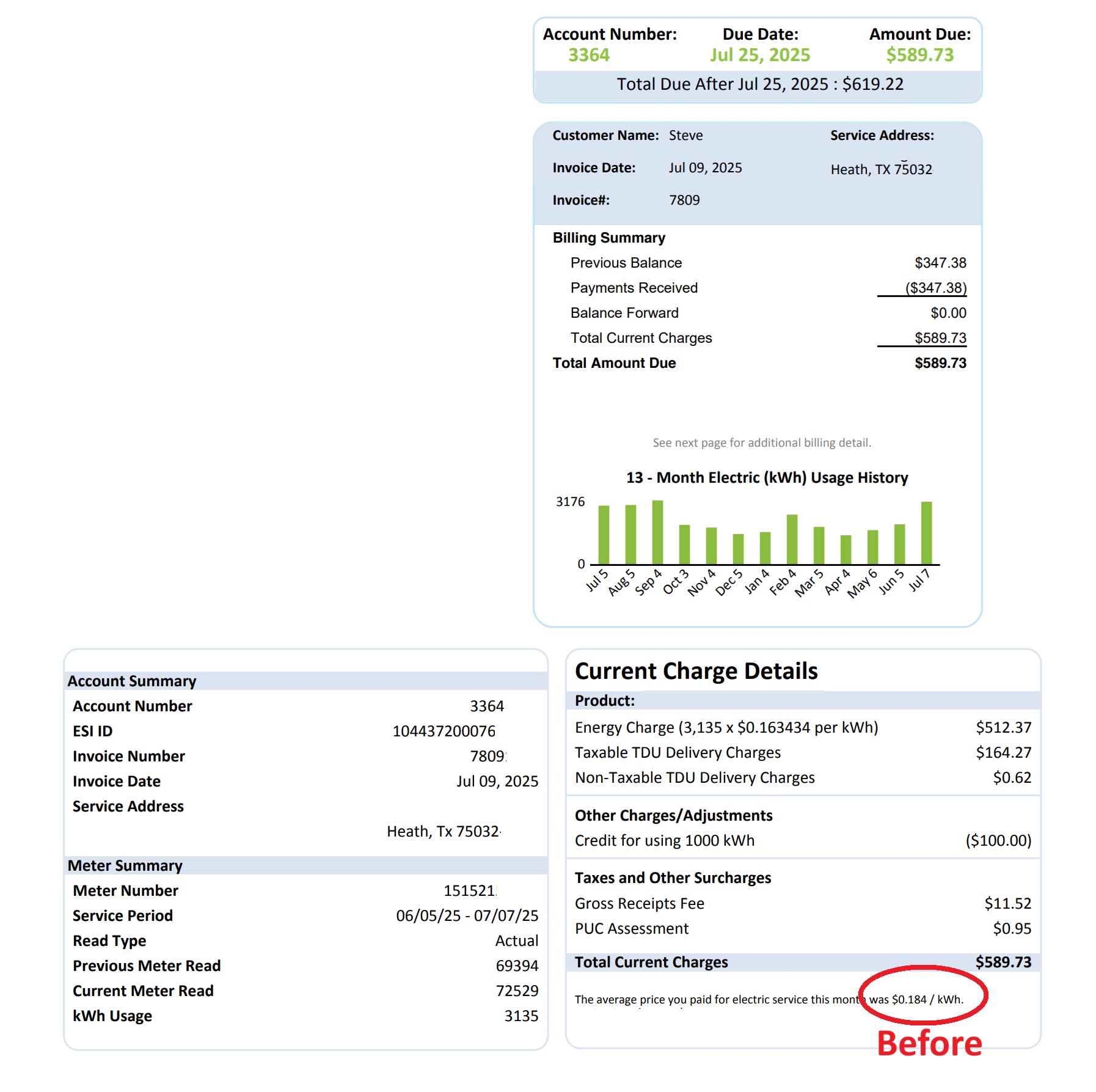Click the Current Charge Details heading
Viewport: 1096px width, 1092px height.
pos(696,671)
